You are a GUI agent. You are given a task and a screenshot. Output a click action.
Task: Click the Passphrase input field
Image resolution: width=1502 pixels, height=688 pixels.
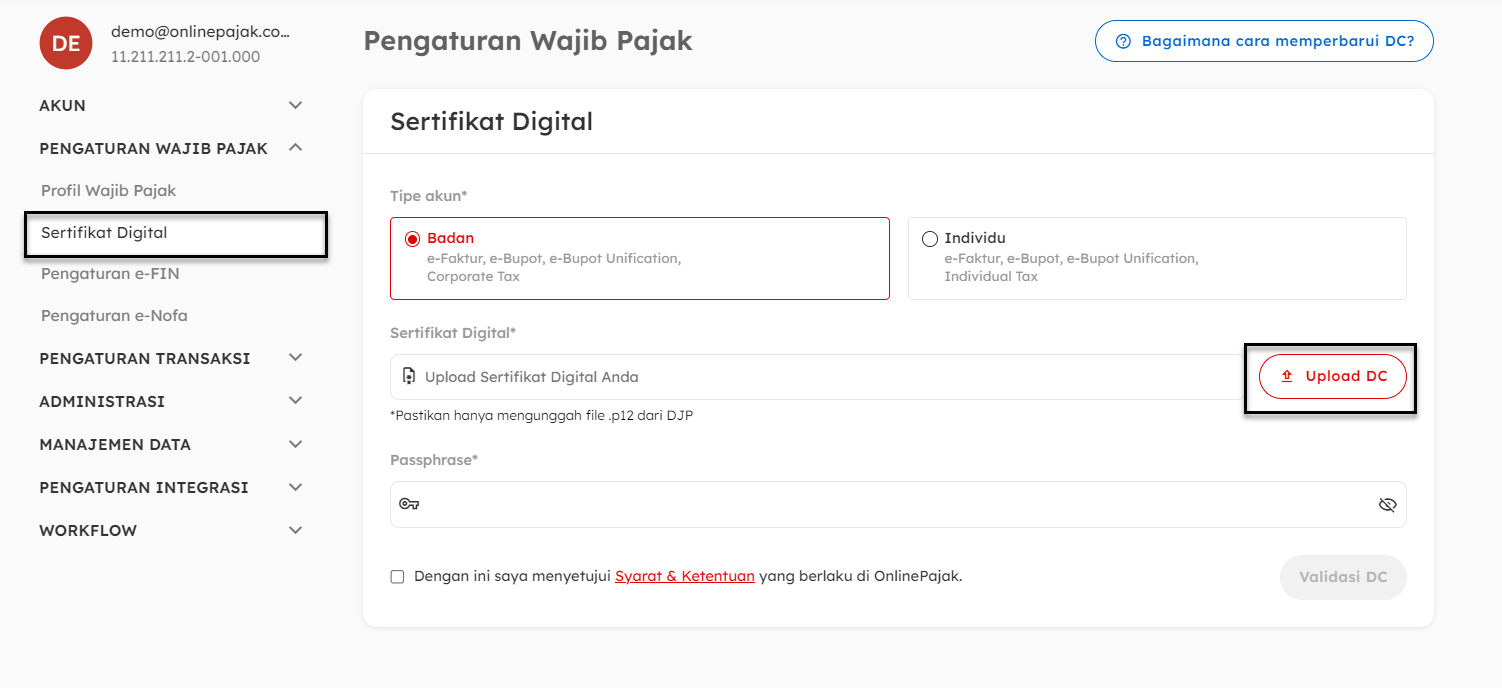890,505
